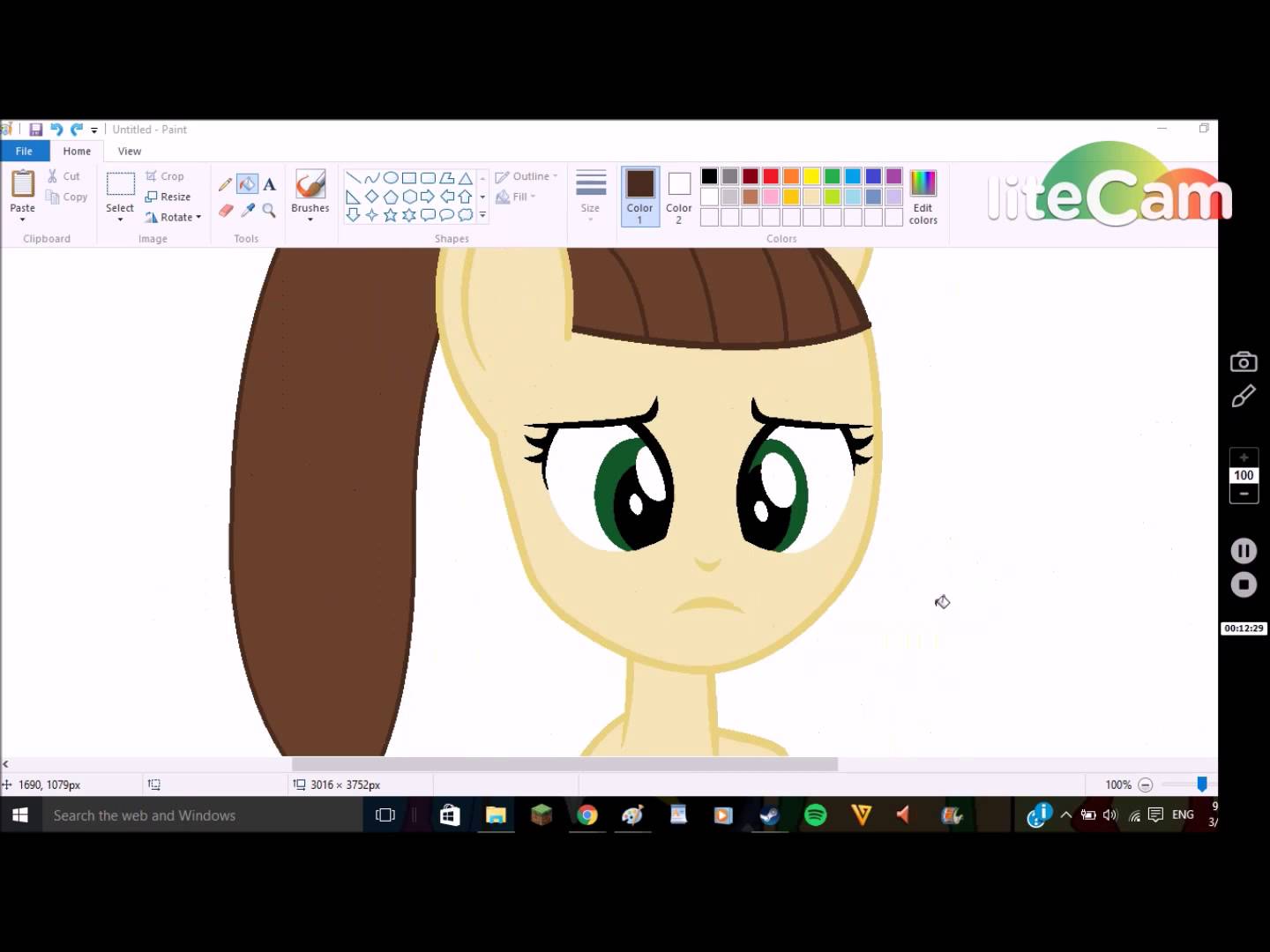Select the five-point star shape
The image size is (1270, 952).
tap(391, 215)
